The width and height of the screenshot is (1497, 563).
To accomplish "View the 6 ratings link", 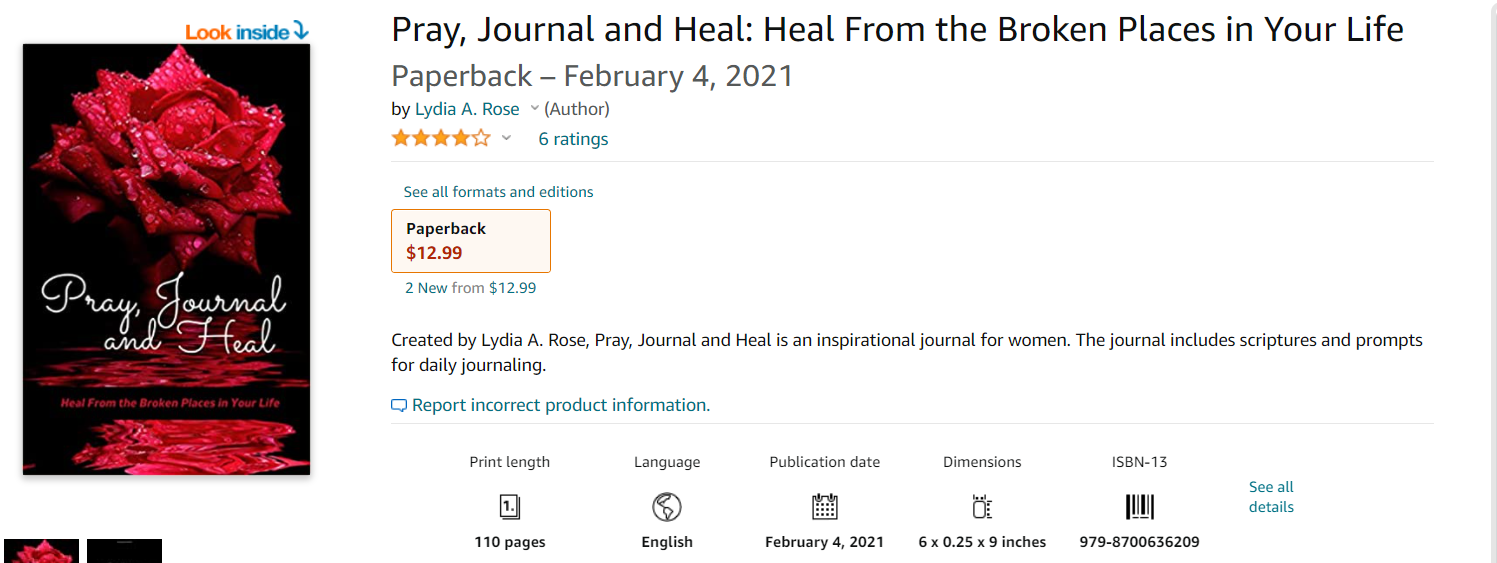I will (573, 139).
